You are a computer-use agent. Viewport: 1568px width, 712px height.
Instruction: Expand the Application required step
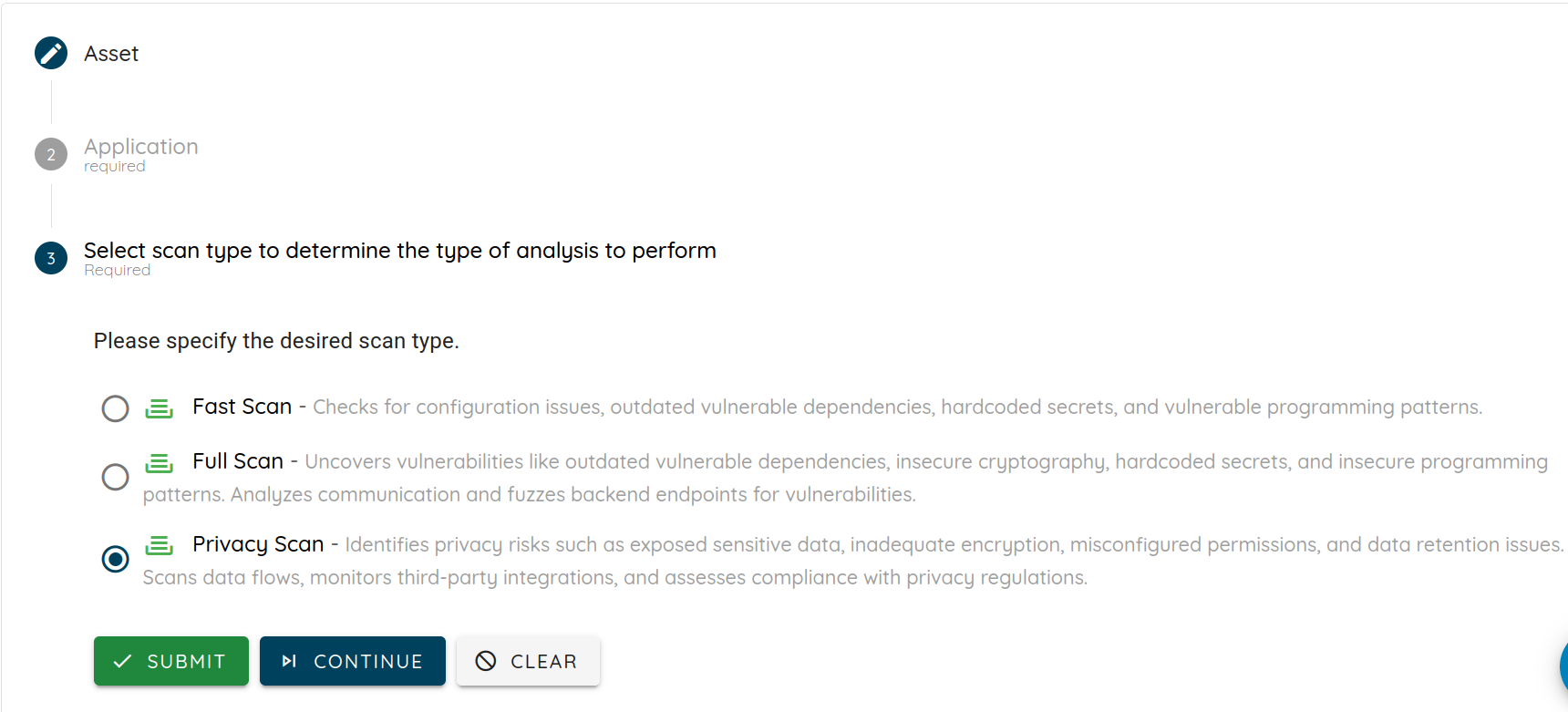pos(141,154)
